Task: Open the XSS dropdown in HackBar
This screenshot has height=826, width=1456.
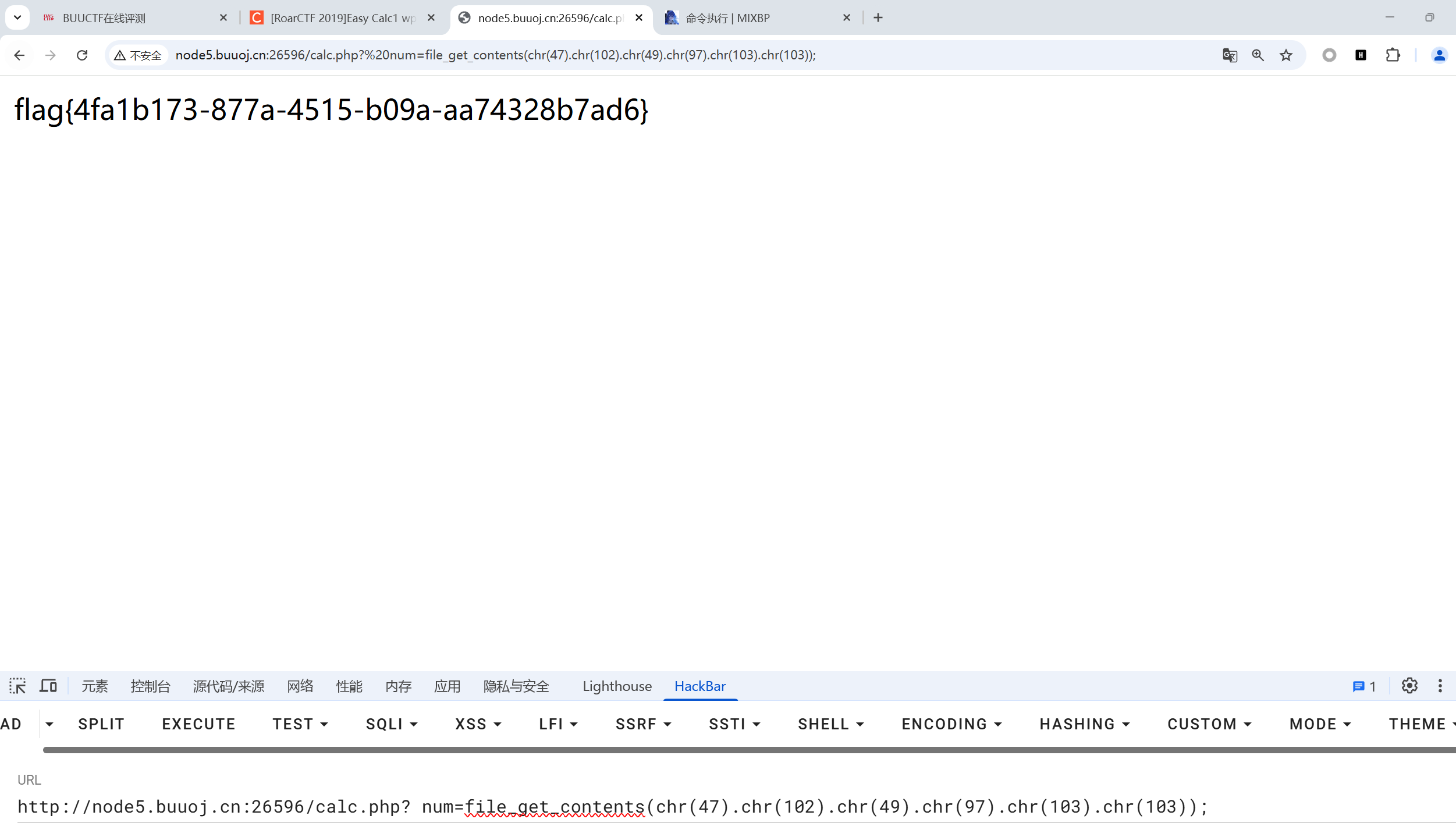Action: (478, 724)
